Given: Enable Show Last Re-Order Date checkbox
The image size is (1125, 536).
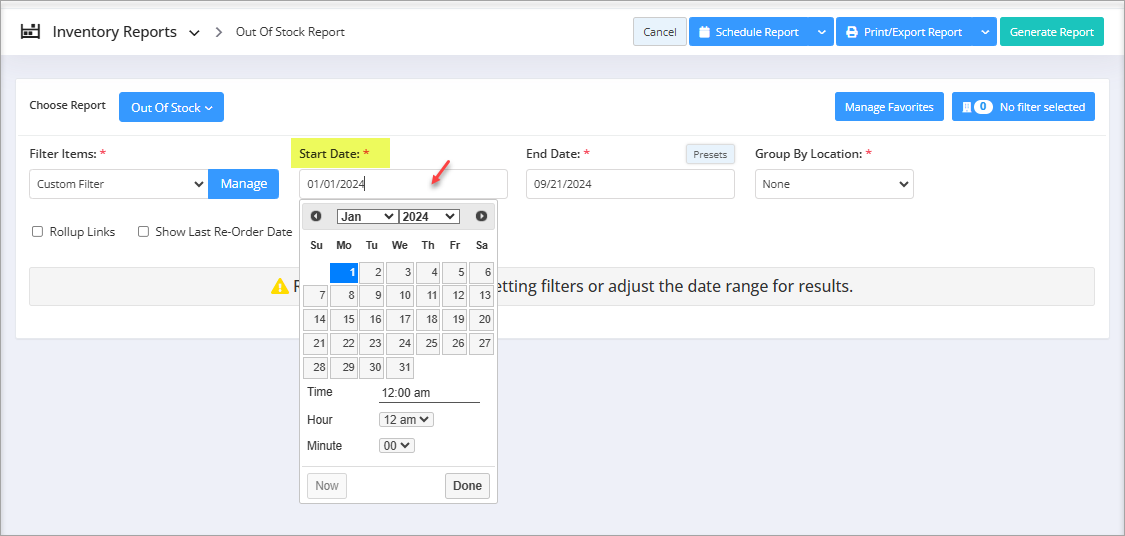Looking at the screenshot, I should [143, 232].
